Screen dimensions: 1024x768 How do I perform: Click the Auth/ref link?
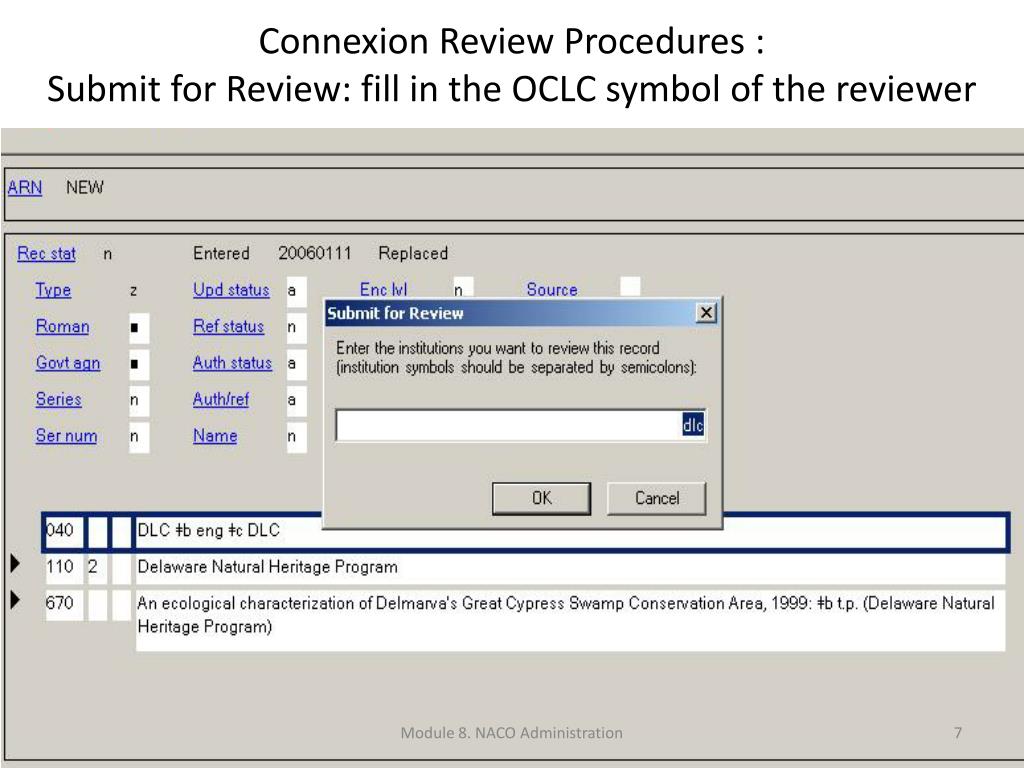pos(221,399)
